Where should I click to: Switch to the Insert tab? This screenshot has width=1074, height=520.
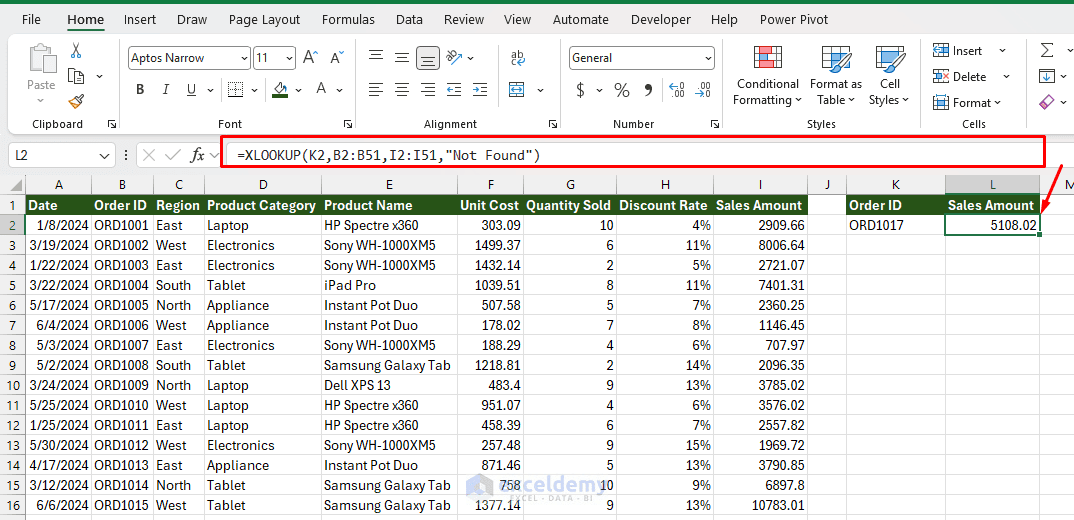[x=140, y=20]
